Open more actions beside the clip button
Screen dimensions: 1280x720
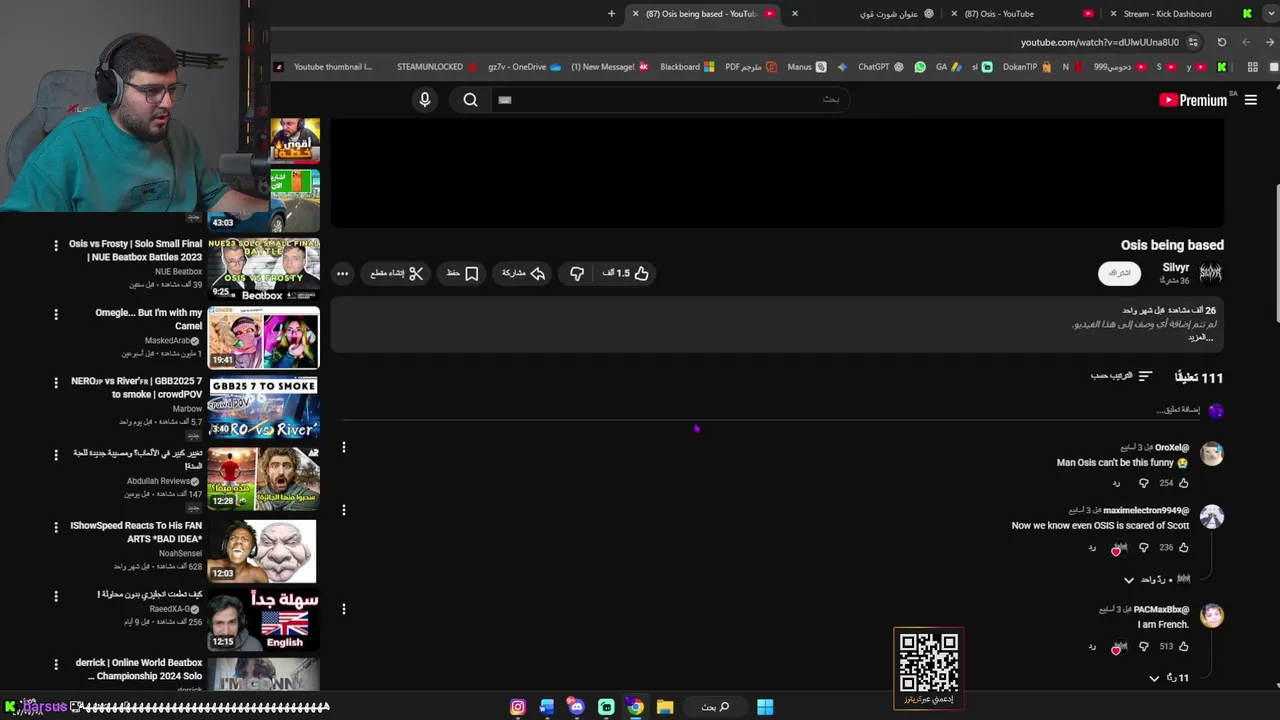[342, 273]
